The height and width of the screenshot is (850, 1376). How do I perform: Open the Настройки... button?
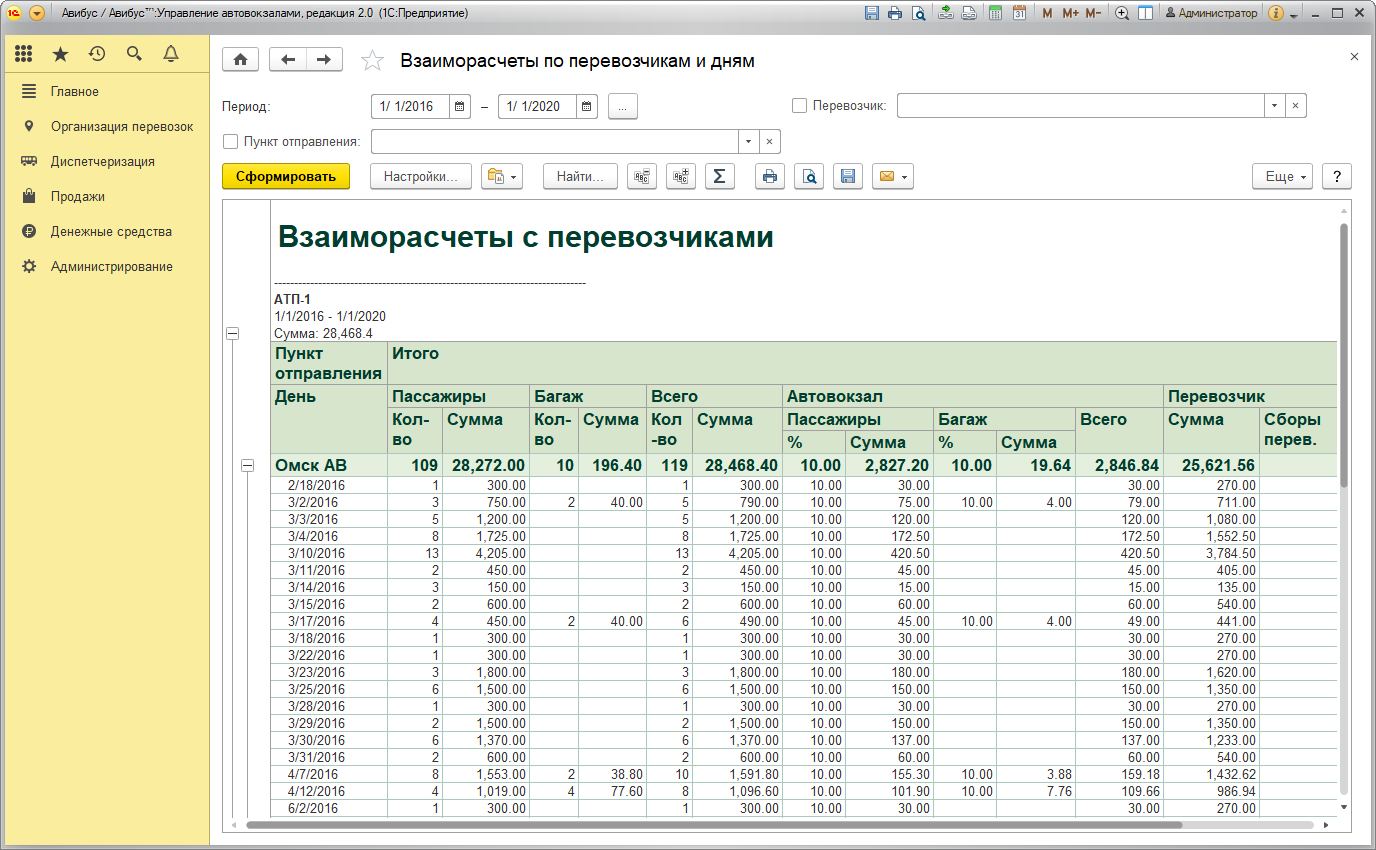[420, 177]
